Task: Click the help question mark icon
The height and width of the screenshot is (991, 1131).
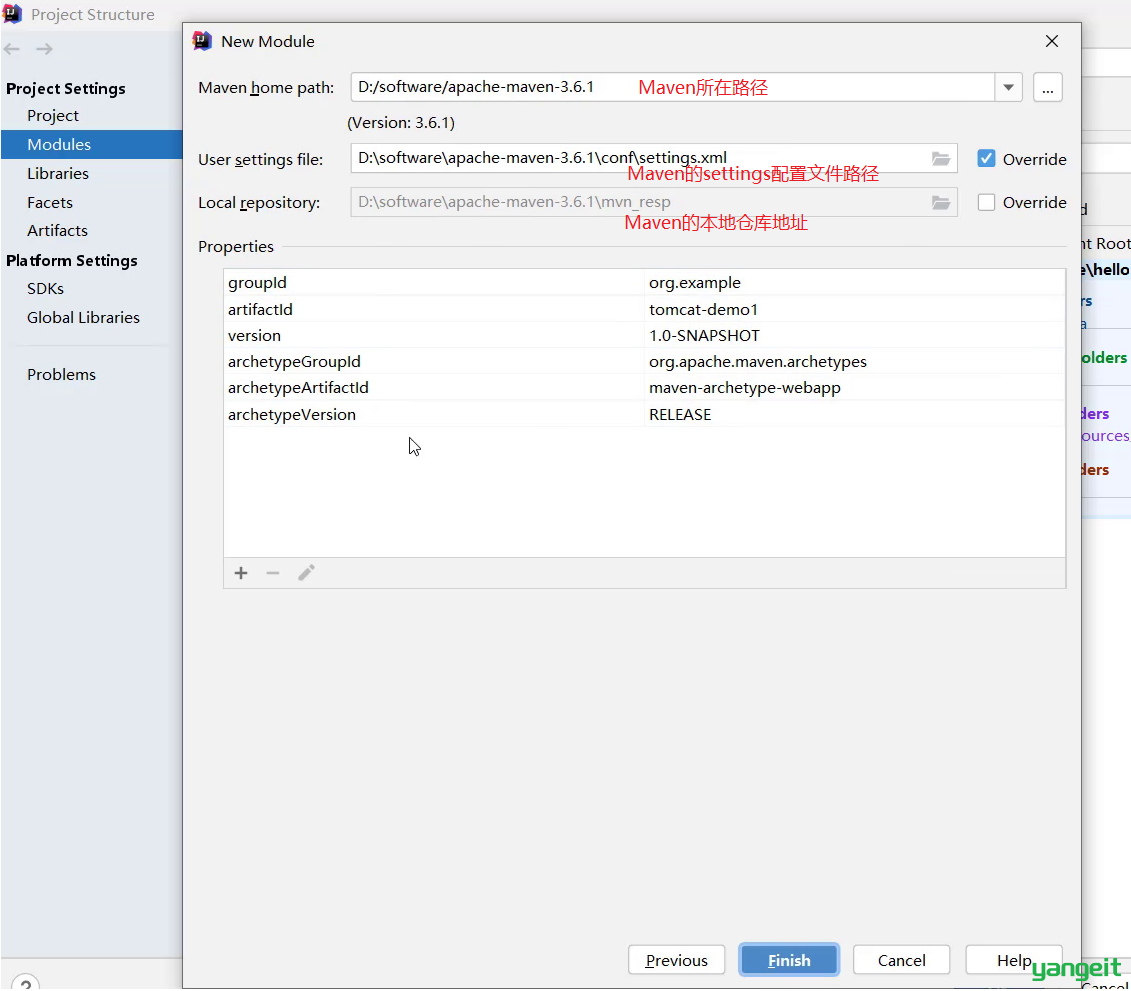Action: coord(26,983)
